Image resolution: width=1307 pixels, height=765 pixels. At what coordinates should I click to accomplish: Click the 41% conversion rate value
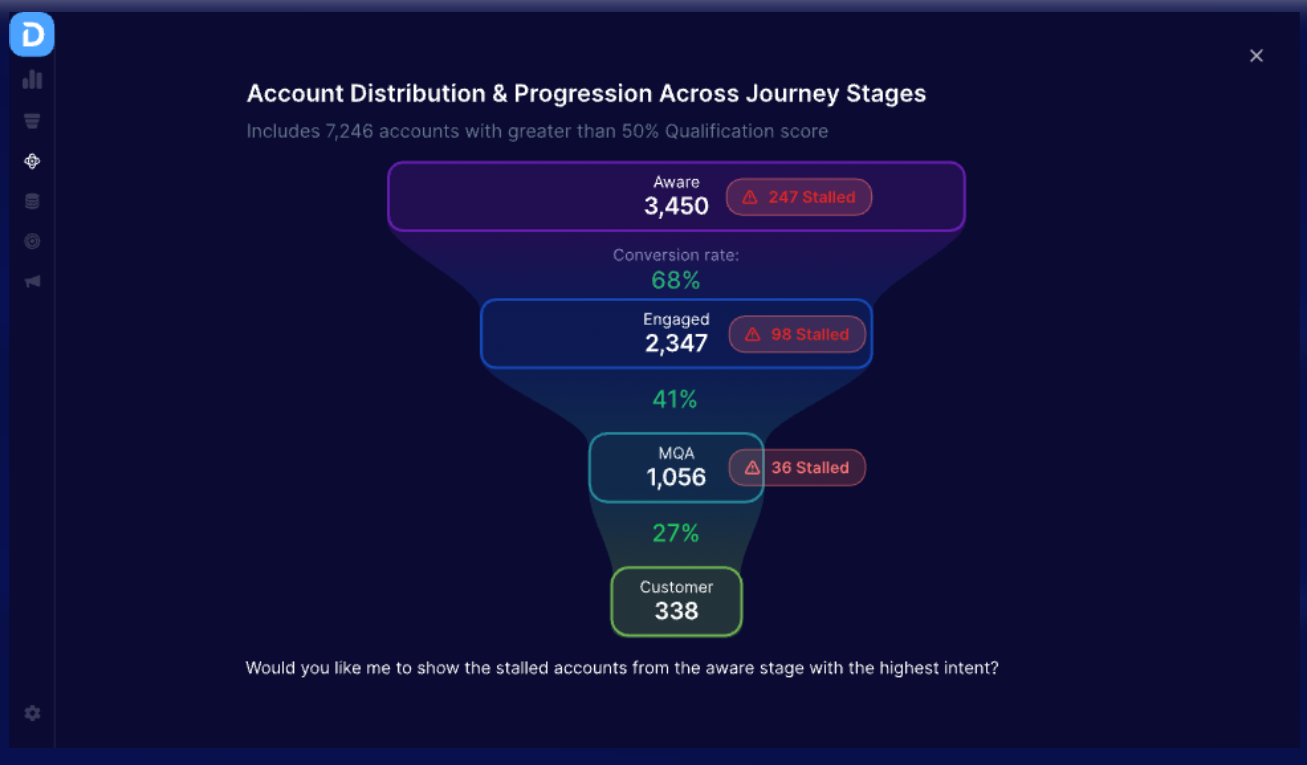pyautogui.click(x=675, y=400)
